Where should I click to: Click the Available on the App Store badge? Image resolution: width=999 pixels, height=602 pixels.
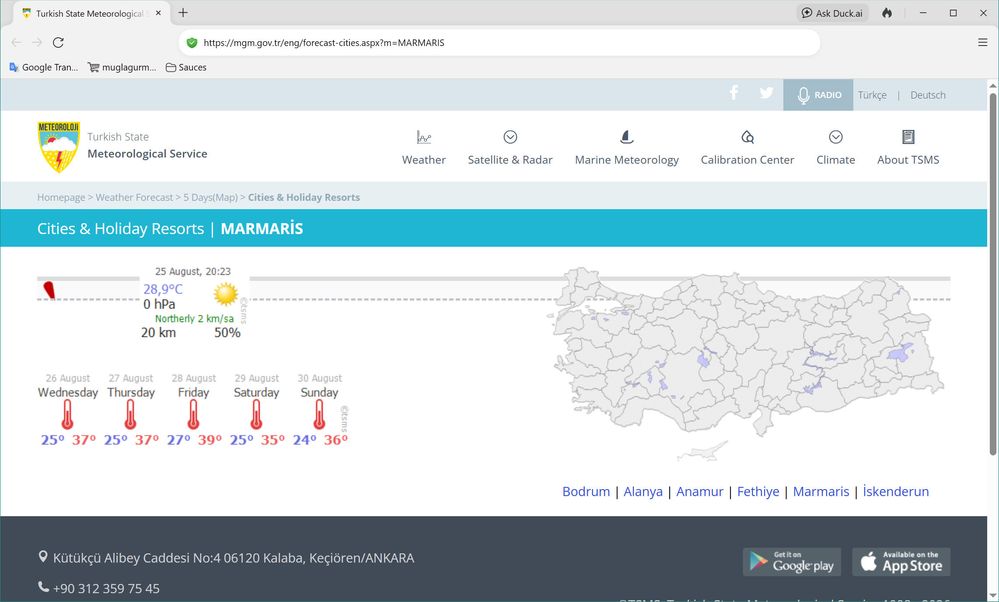tap(901, 562)
